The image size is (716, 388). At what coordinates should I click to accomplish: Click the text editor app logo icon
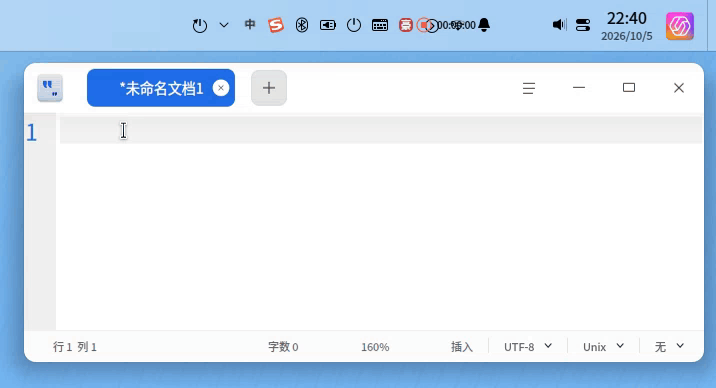(50, 88)
